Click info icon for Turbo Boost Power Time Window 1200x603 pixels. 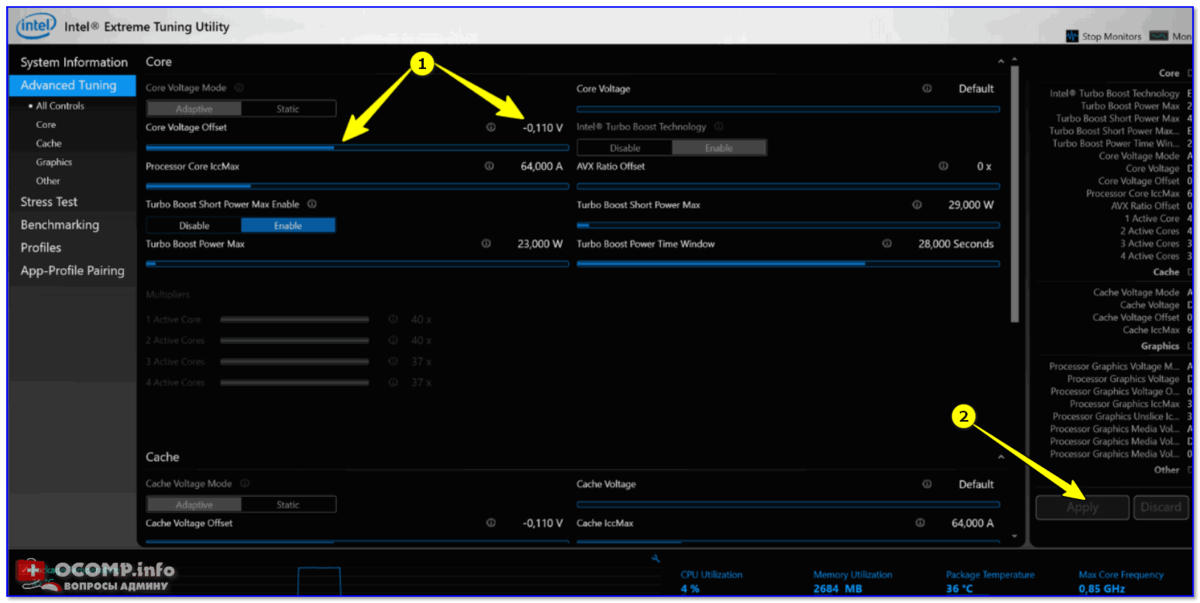pos(886,244)
